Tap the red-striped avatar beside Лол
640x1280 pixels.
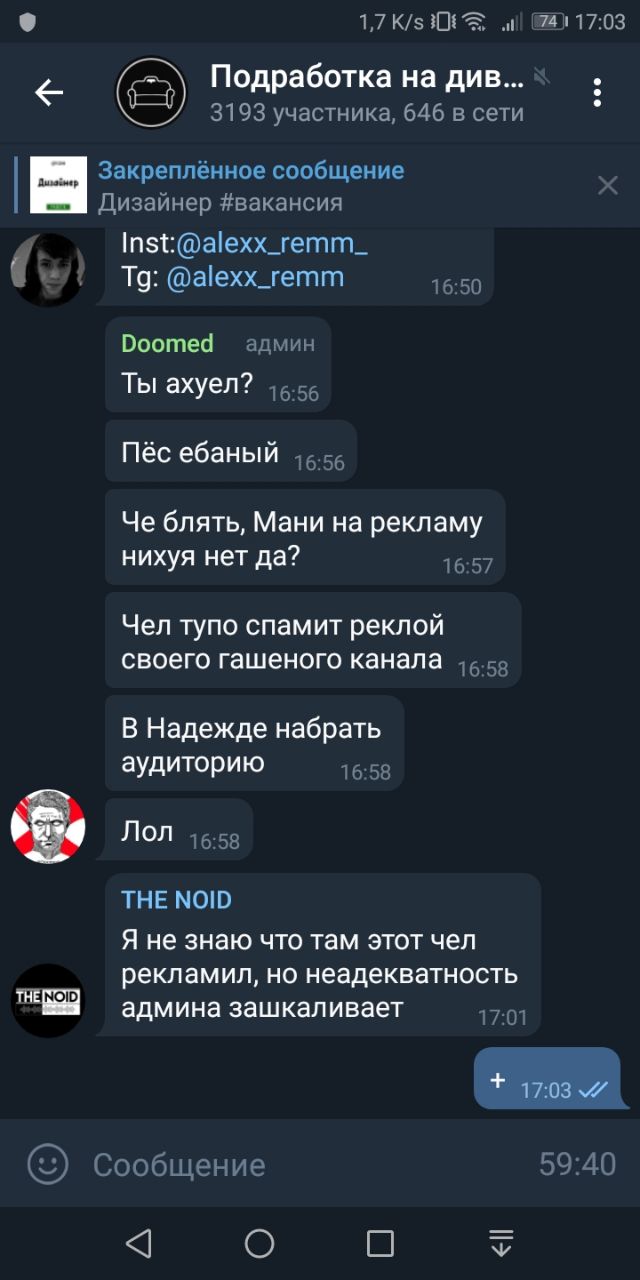click(x=48, y=825)
